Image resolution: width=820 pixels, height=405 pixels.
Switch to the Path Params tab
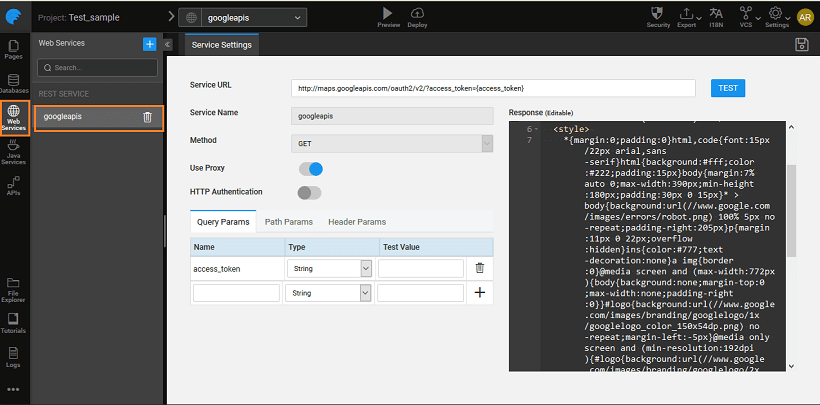[x=288, y=222]
